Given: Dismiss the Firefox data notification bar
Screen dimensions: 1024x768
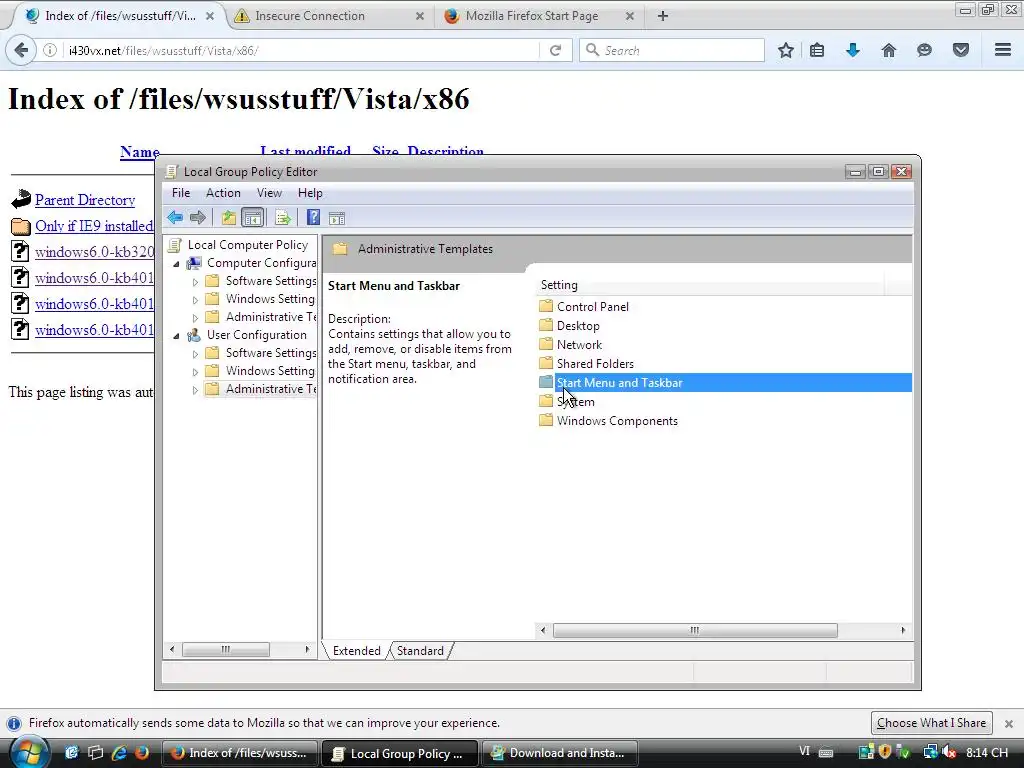Looking at the screenshot, I should (1009, 724).
